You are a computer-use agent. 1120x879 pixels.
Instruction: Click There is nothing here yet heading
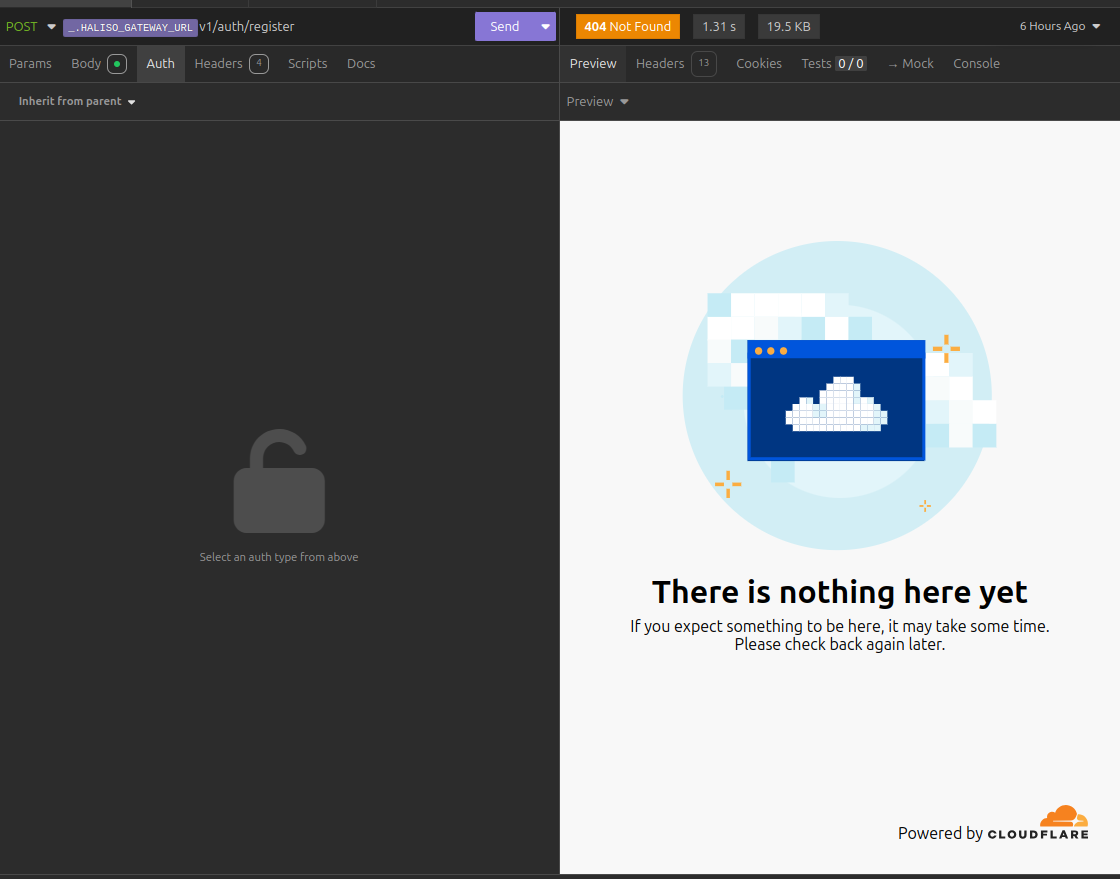(839, 592)
